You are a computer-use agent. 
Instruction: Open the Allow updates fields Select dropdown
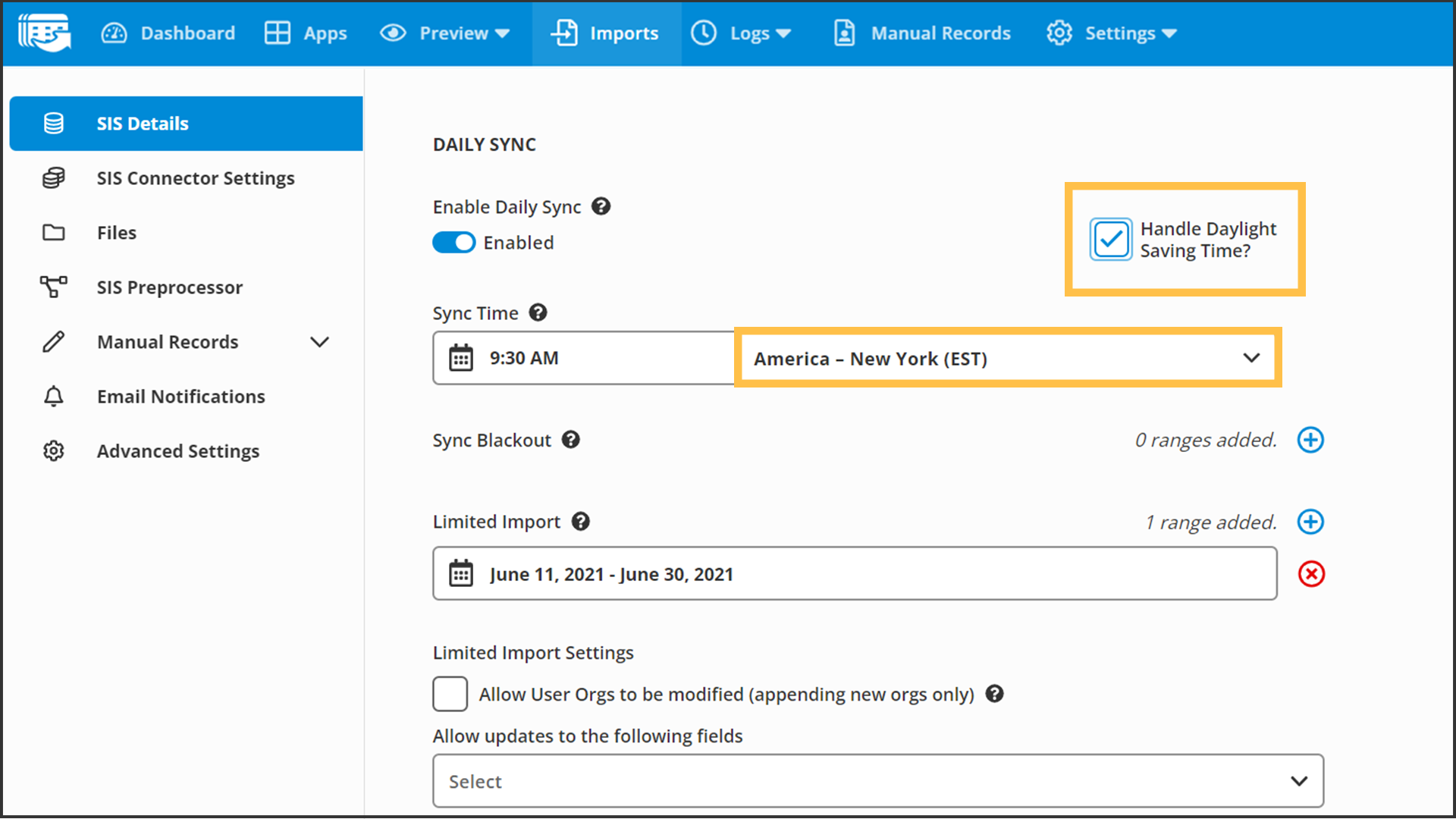click(877, 781)
